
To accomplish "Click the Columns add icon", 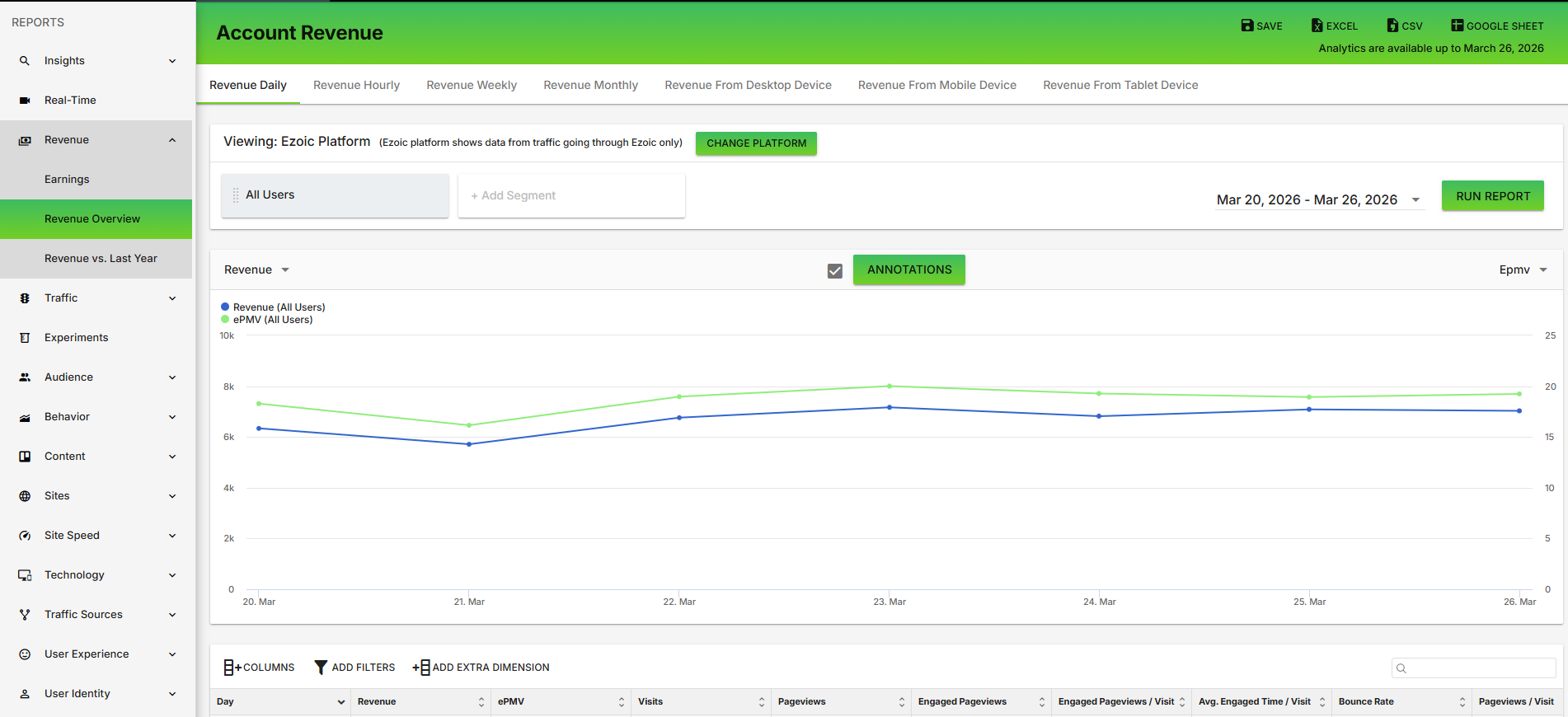I will click(232, 668).
